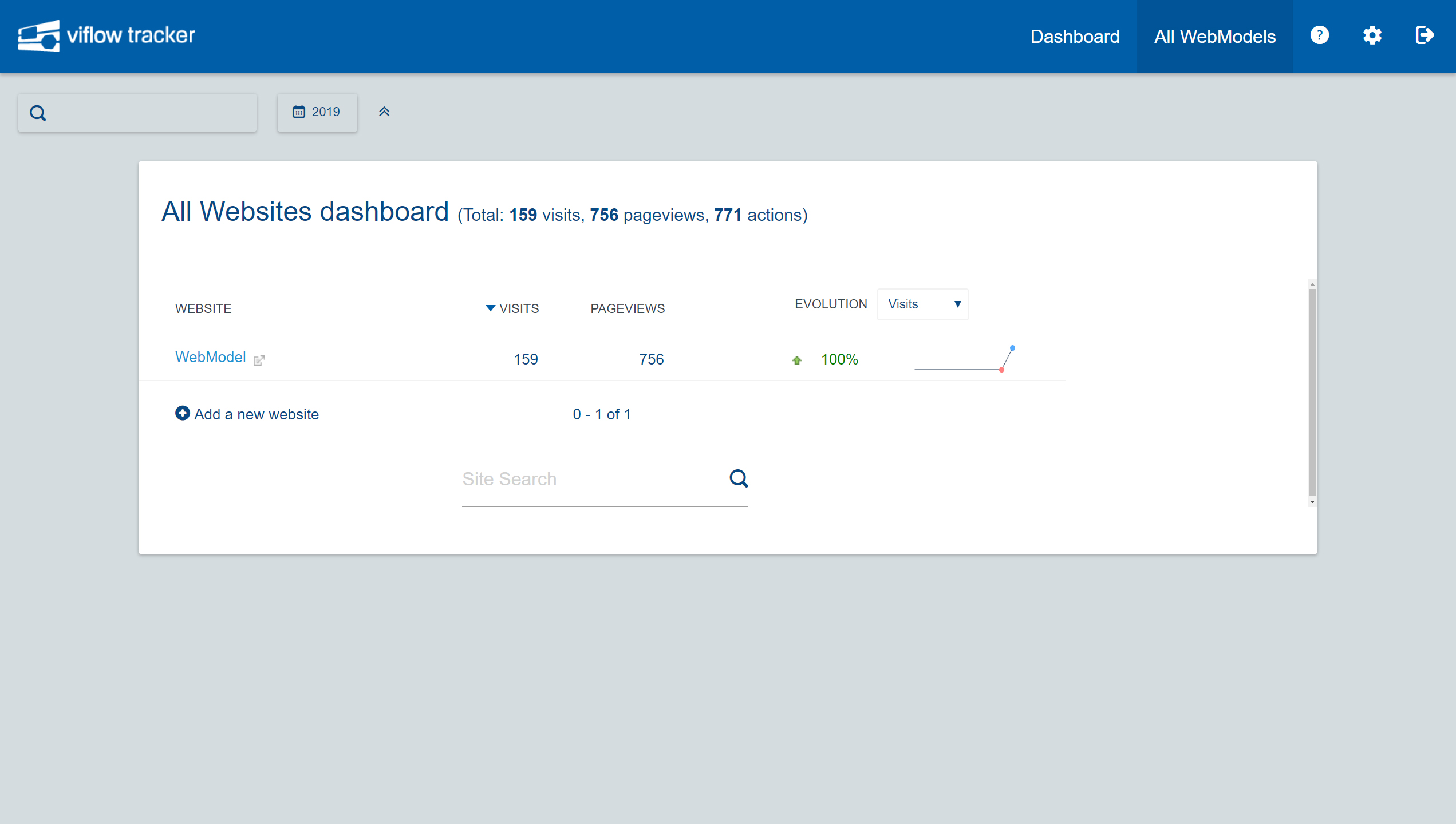Screen dimensions: 1456x824
Task: Open the All WebModels menu item
Action: [1215, 36]
